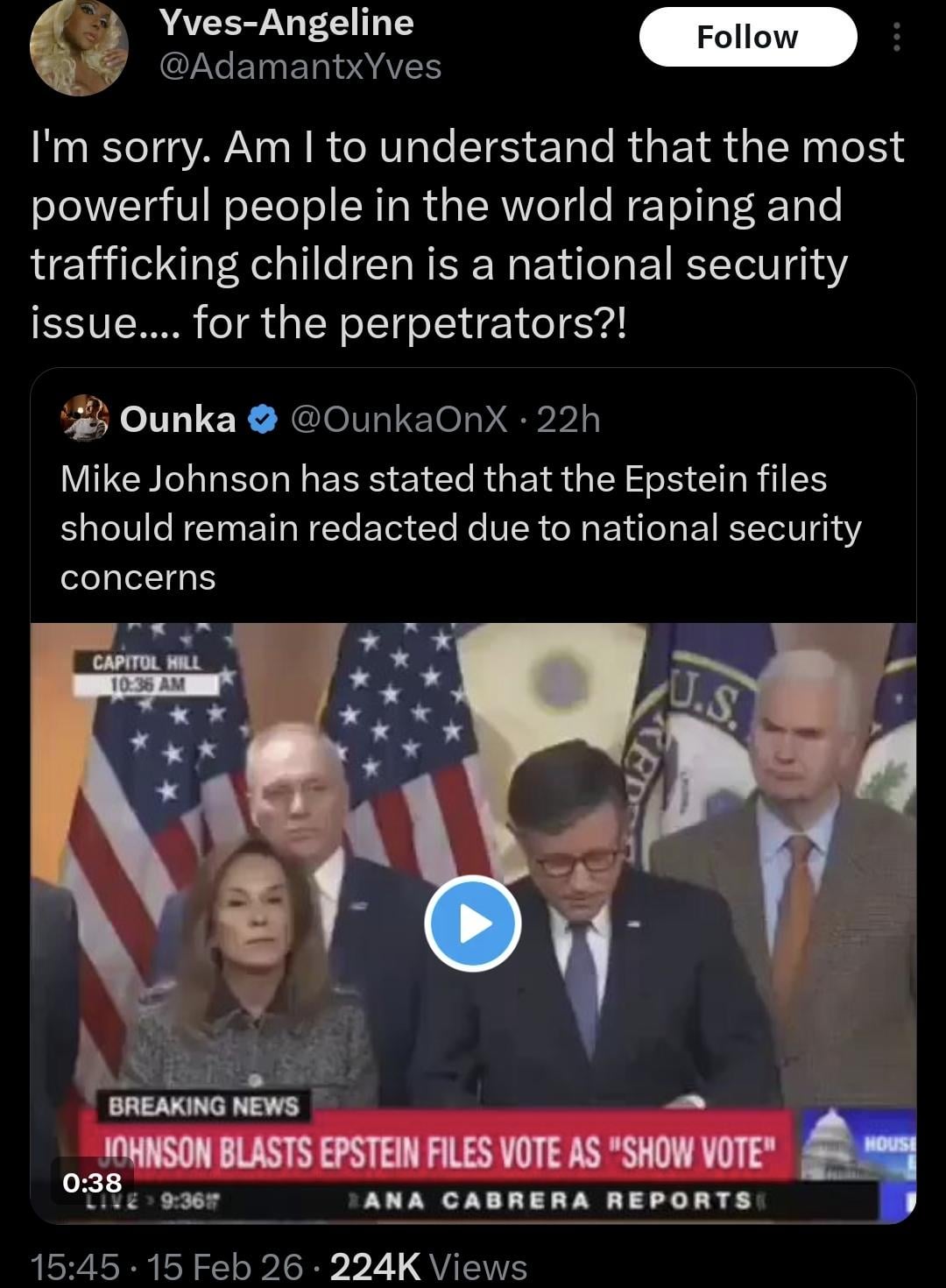Open Yves-Angeline's profile picture
Screen dimensions: 946x1288
[x=78, y=46]
